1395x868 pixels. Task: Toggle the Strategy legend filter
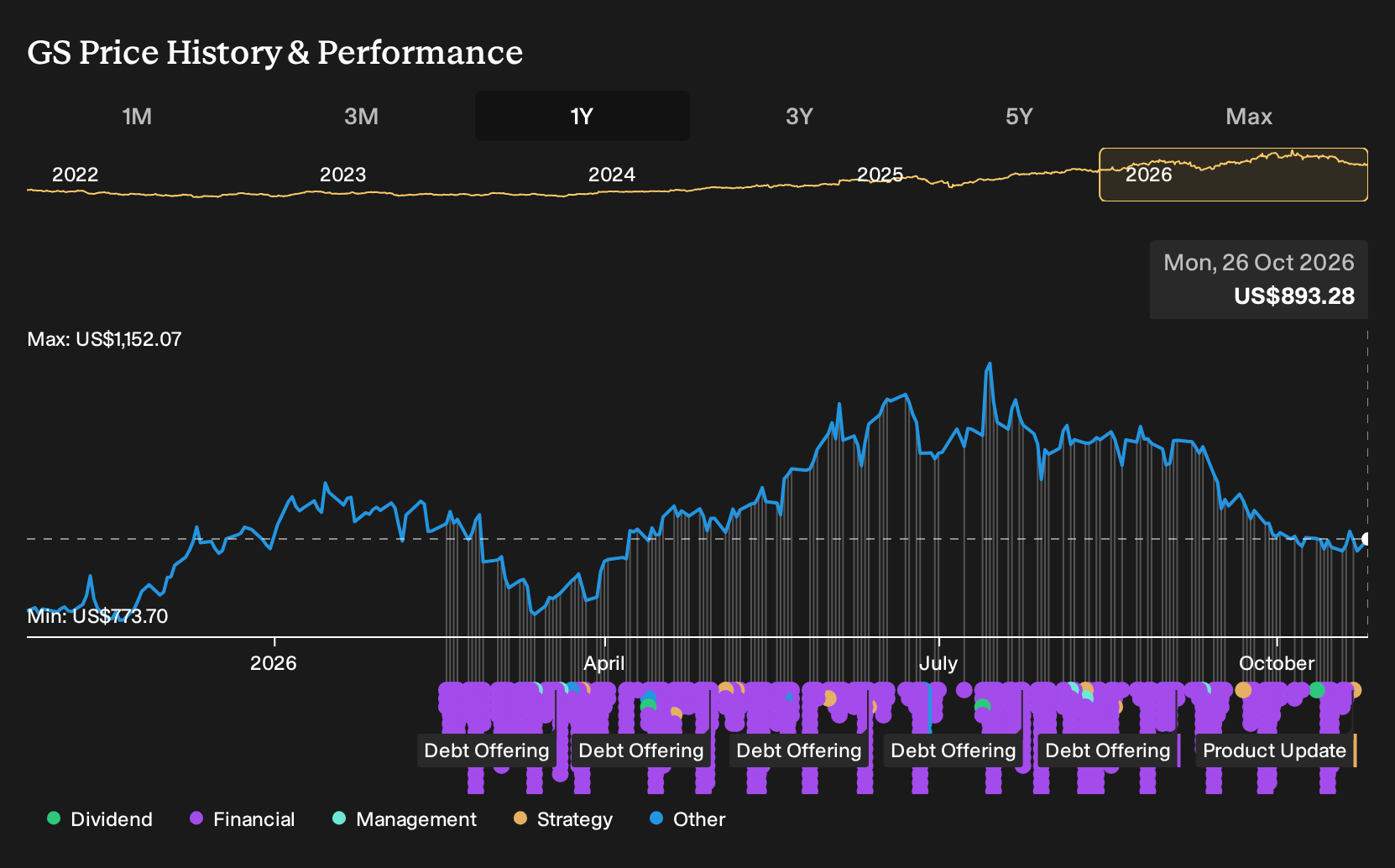[x=563, y=818]
